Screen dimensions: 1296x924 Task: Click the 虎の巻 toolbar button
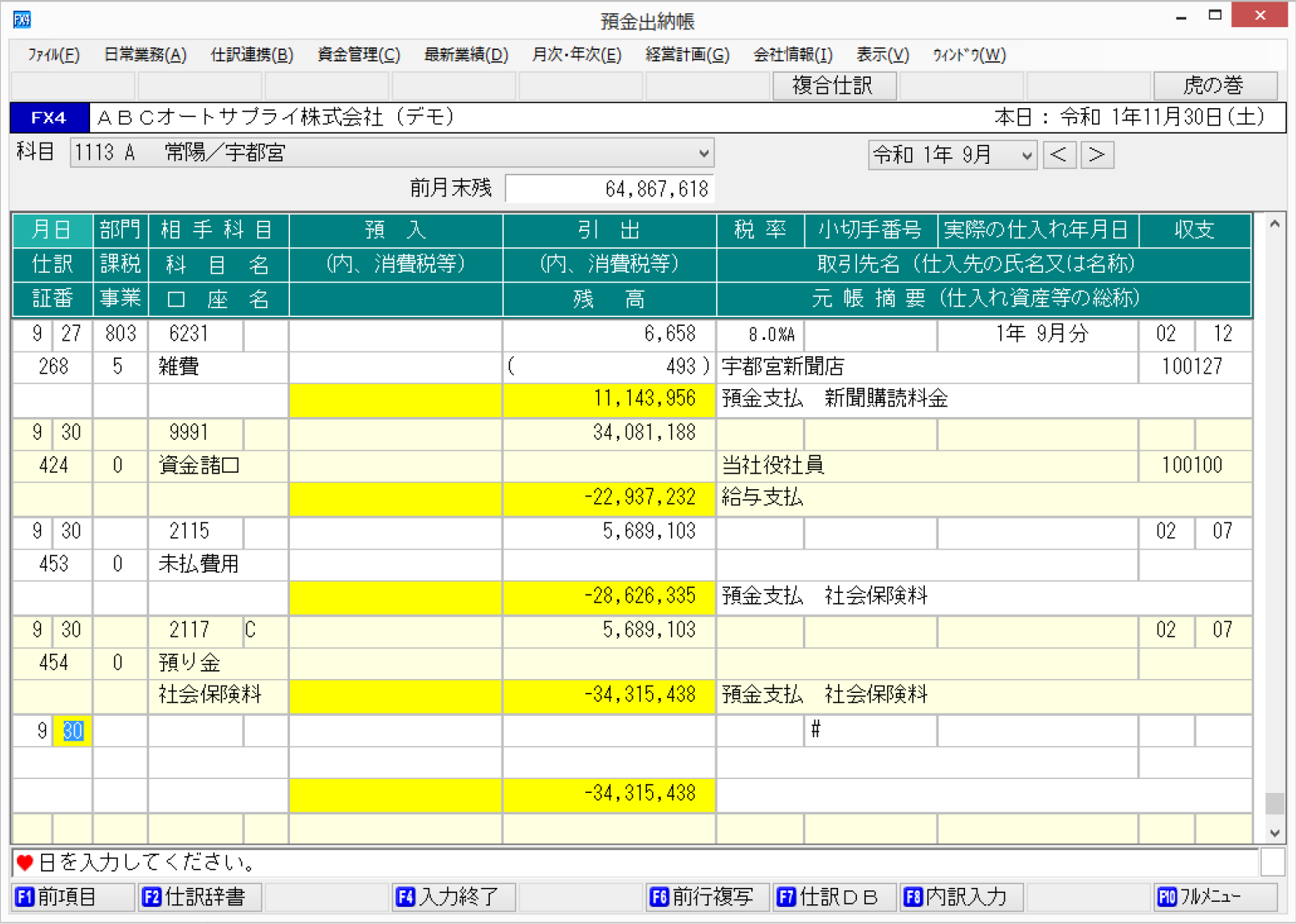pyautogui.click(x=1215, y=85)
